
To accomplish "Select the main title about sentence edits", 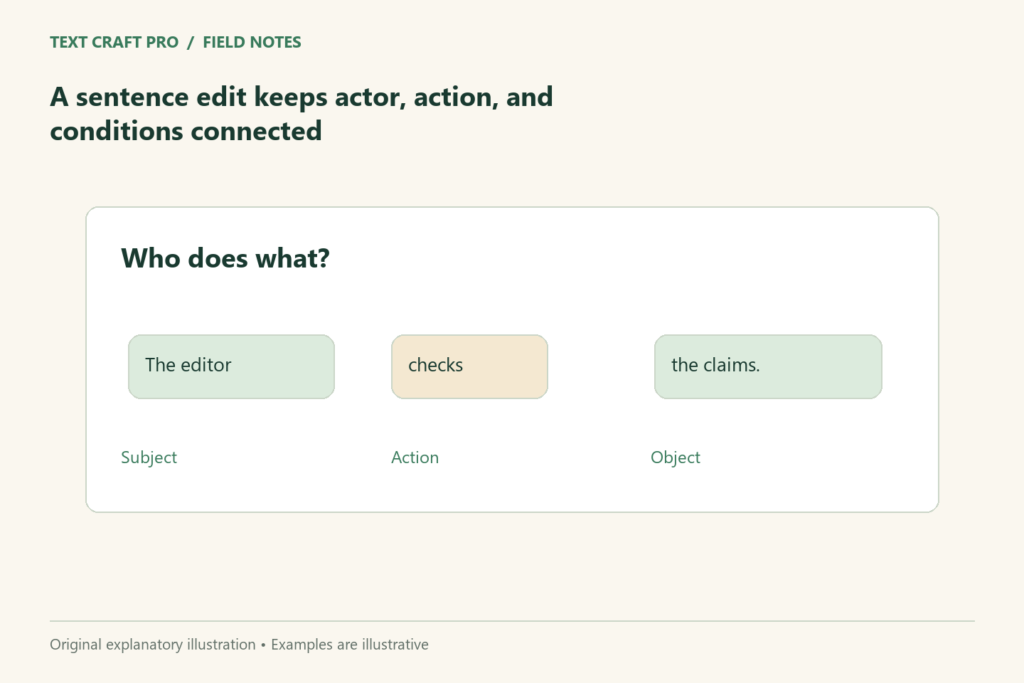I will coord(301,114).
